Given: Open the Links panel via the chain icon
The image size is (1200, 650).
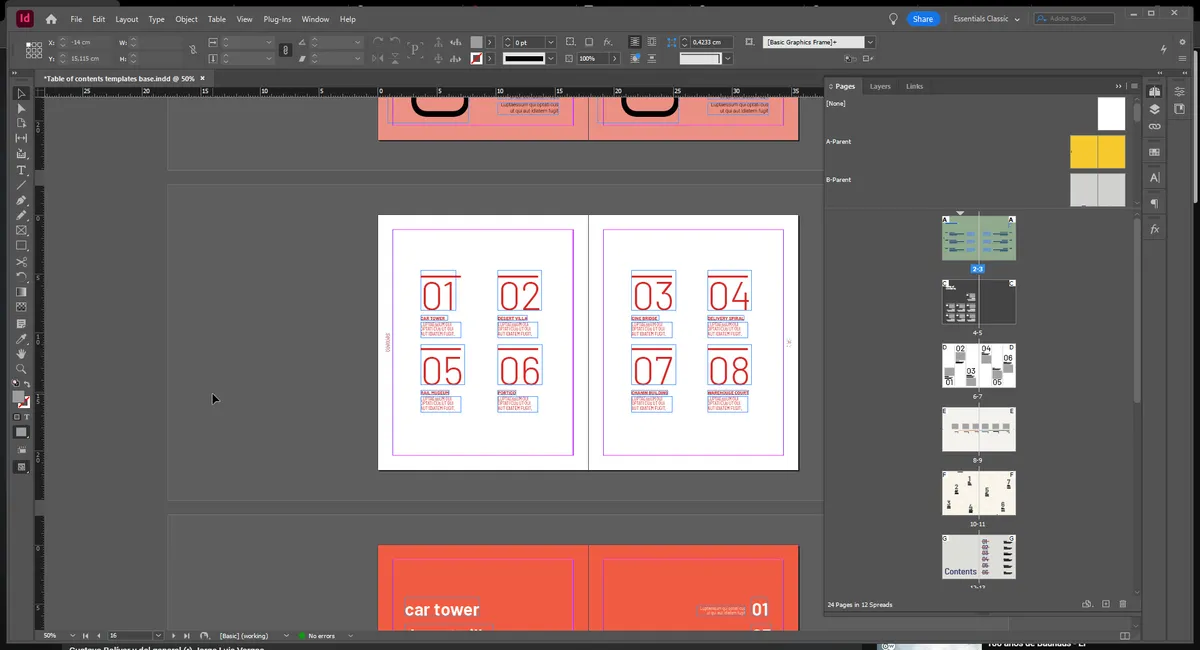Looking at the screenshot, I should [x=1154, y=127].
